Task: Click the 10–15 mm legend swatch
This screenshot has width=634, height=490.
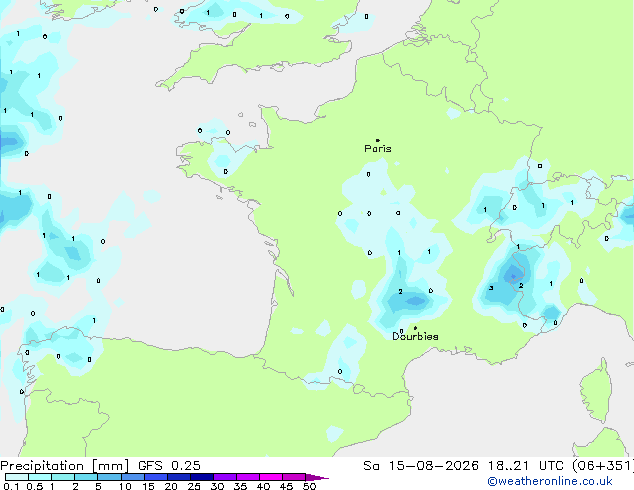Action: (132, 477)
